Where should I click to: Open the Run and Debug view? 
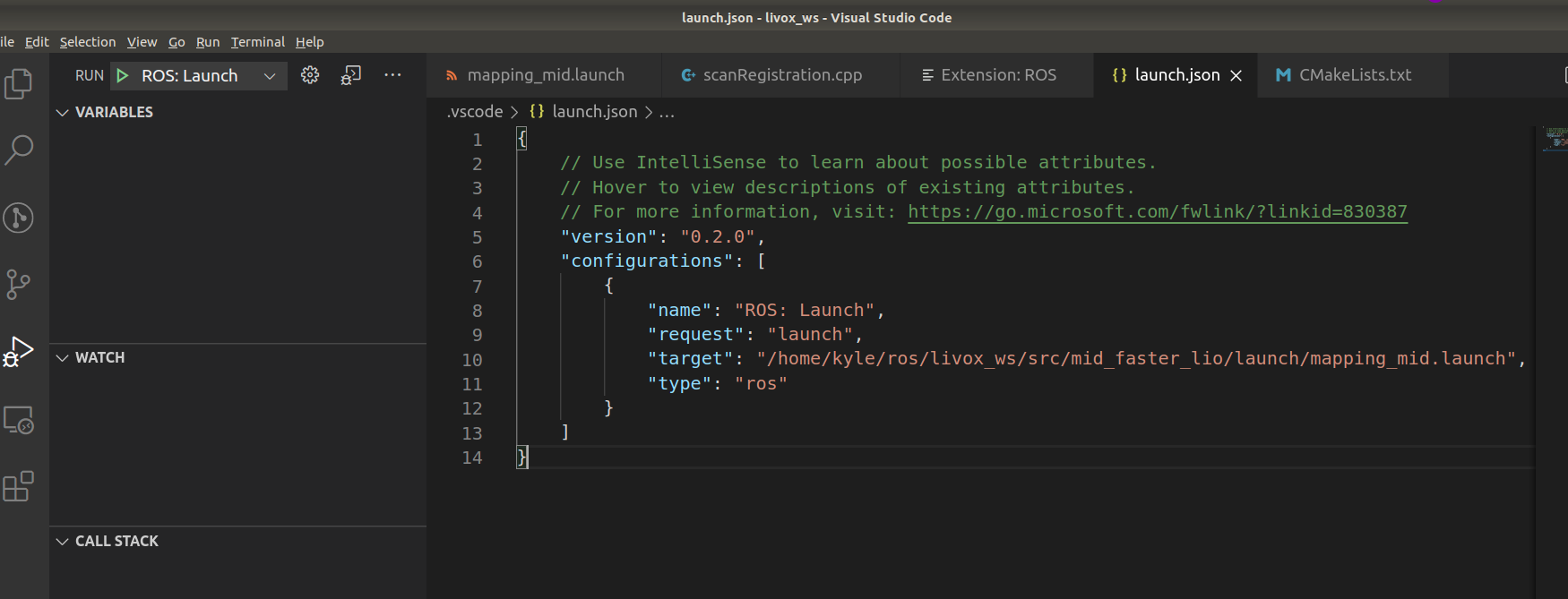(x=19, y=351)
